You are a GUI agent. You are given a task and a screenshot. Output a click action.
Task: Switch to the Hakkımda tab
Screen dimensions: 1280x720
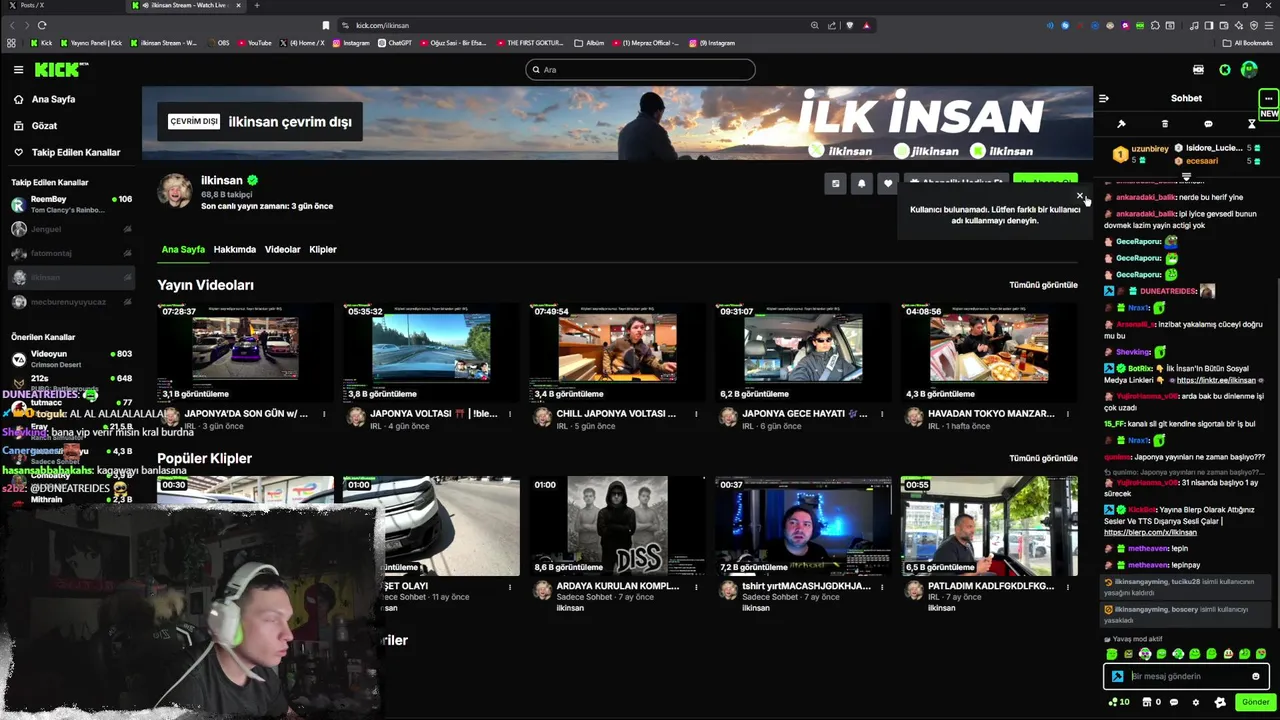pos(235,249)
